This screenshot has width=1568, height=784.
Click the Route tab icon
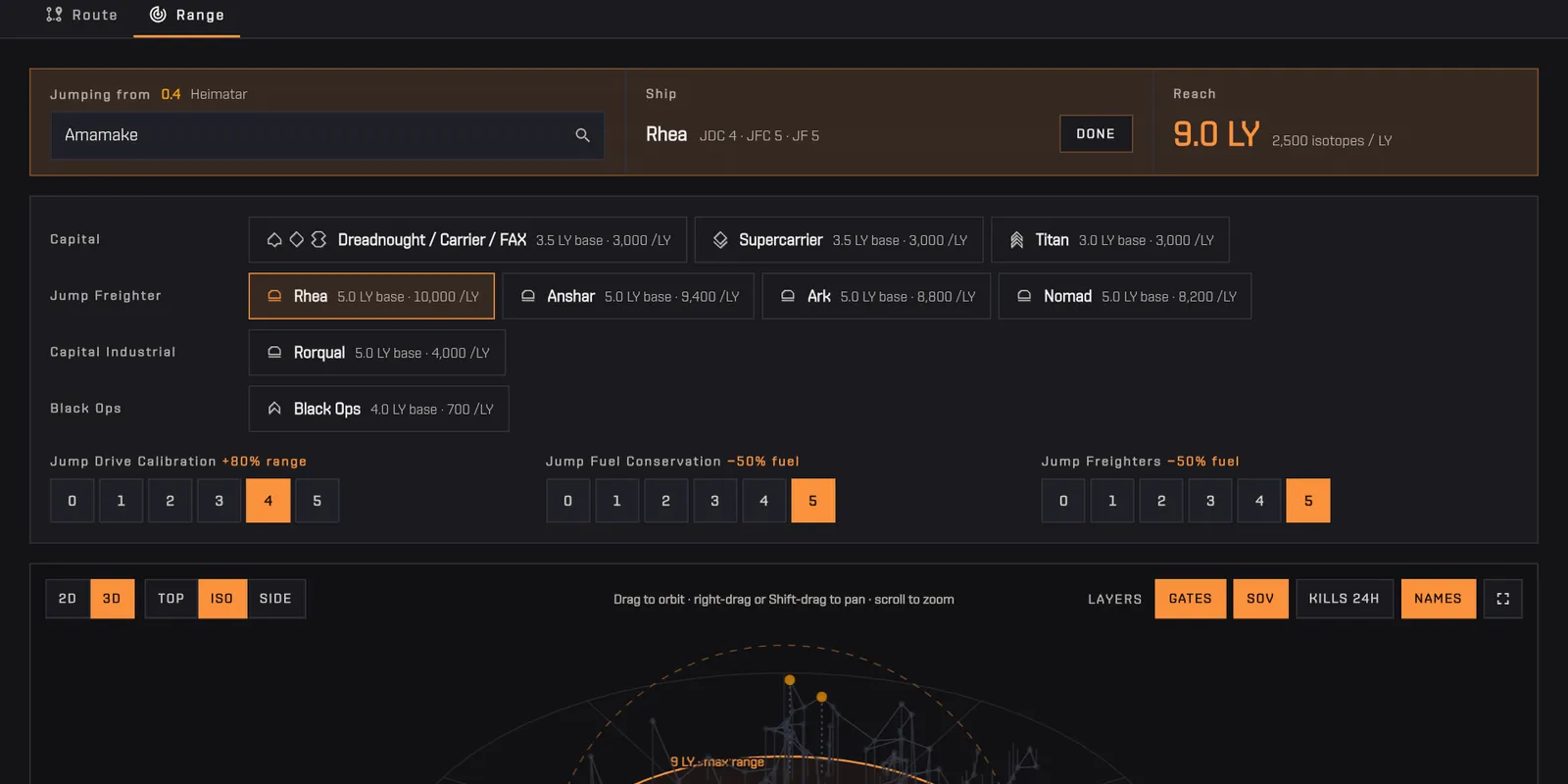click(54, 15)
